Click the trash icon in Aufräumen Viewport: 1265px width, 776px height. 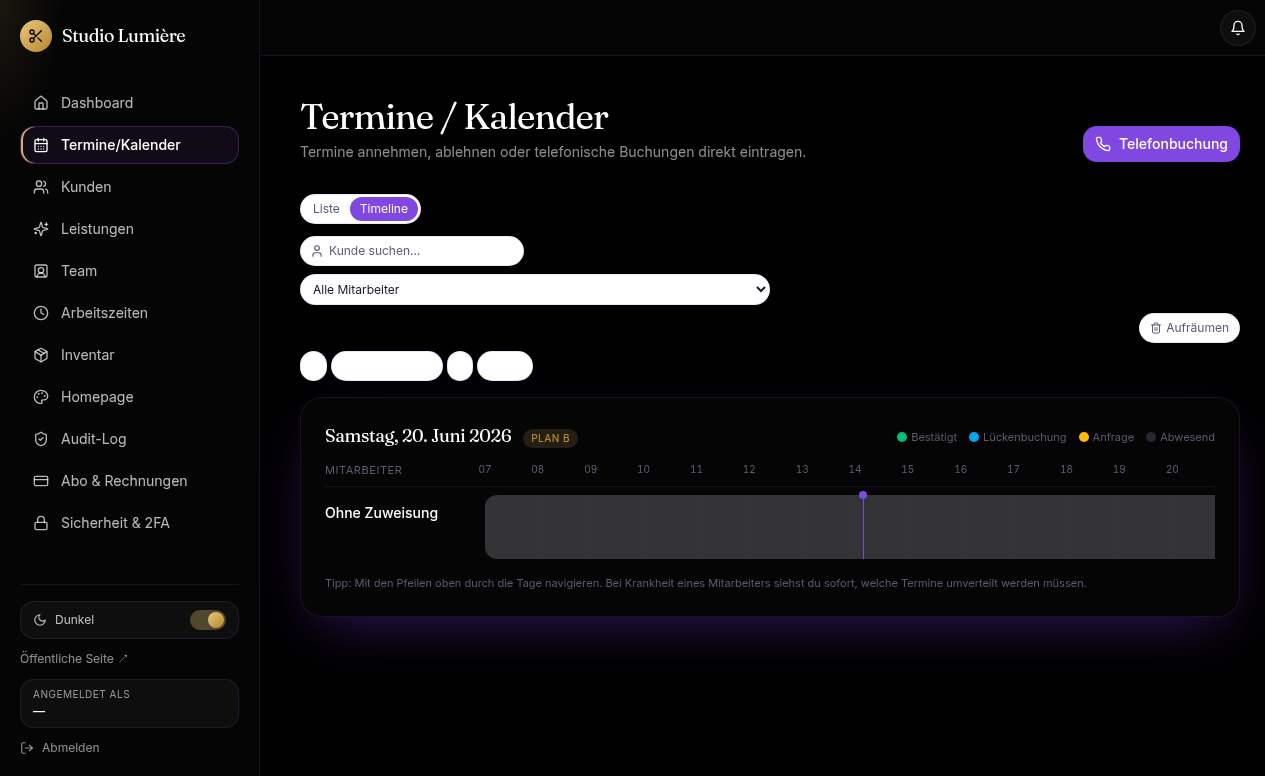1156,328
